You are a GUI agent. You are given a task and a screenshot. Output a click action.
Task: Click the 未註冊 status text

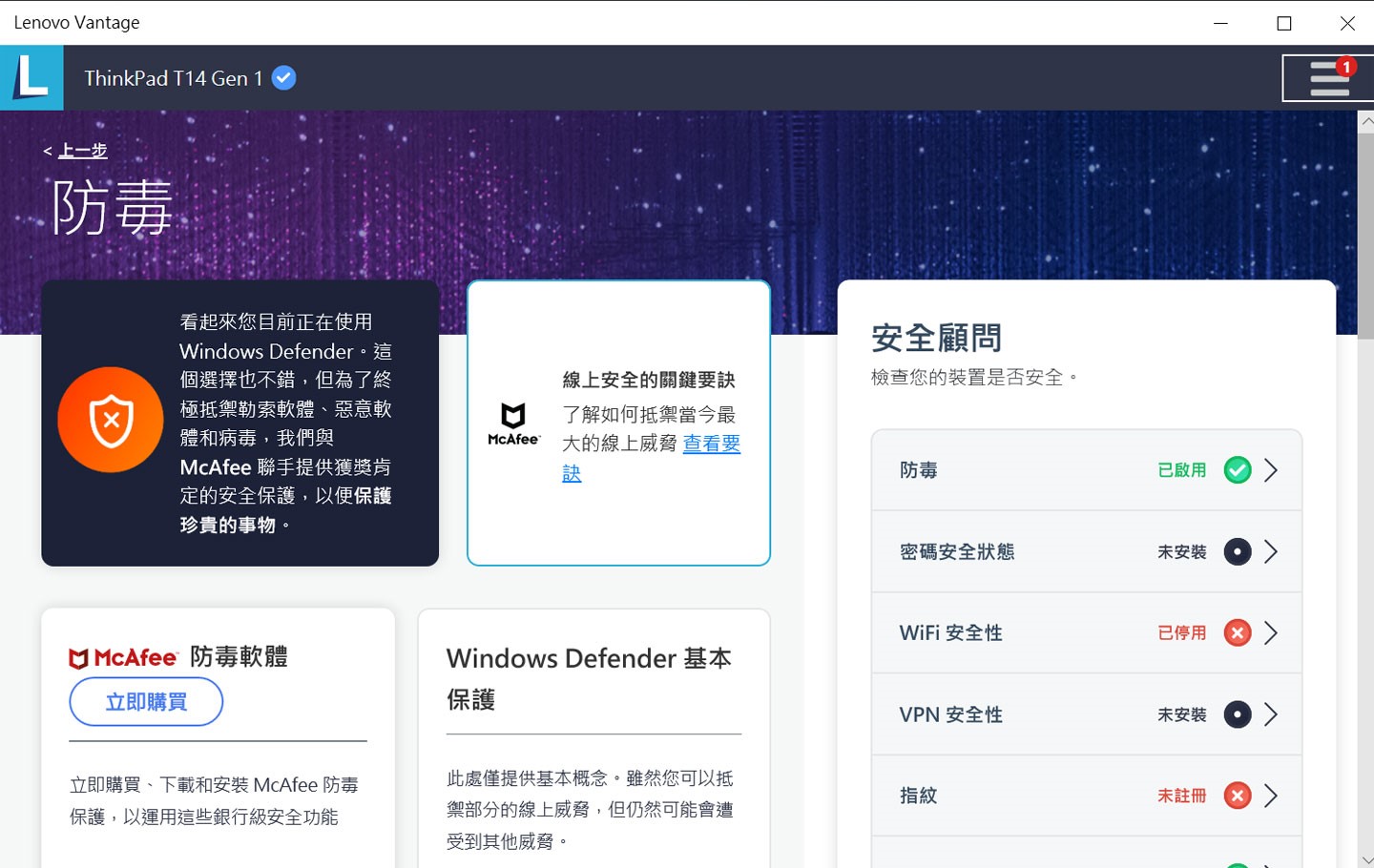[x=1182, y=796]
